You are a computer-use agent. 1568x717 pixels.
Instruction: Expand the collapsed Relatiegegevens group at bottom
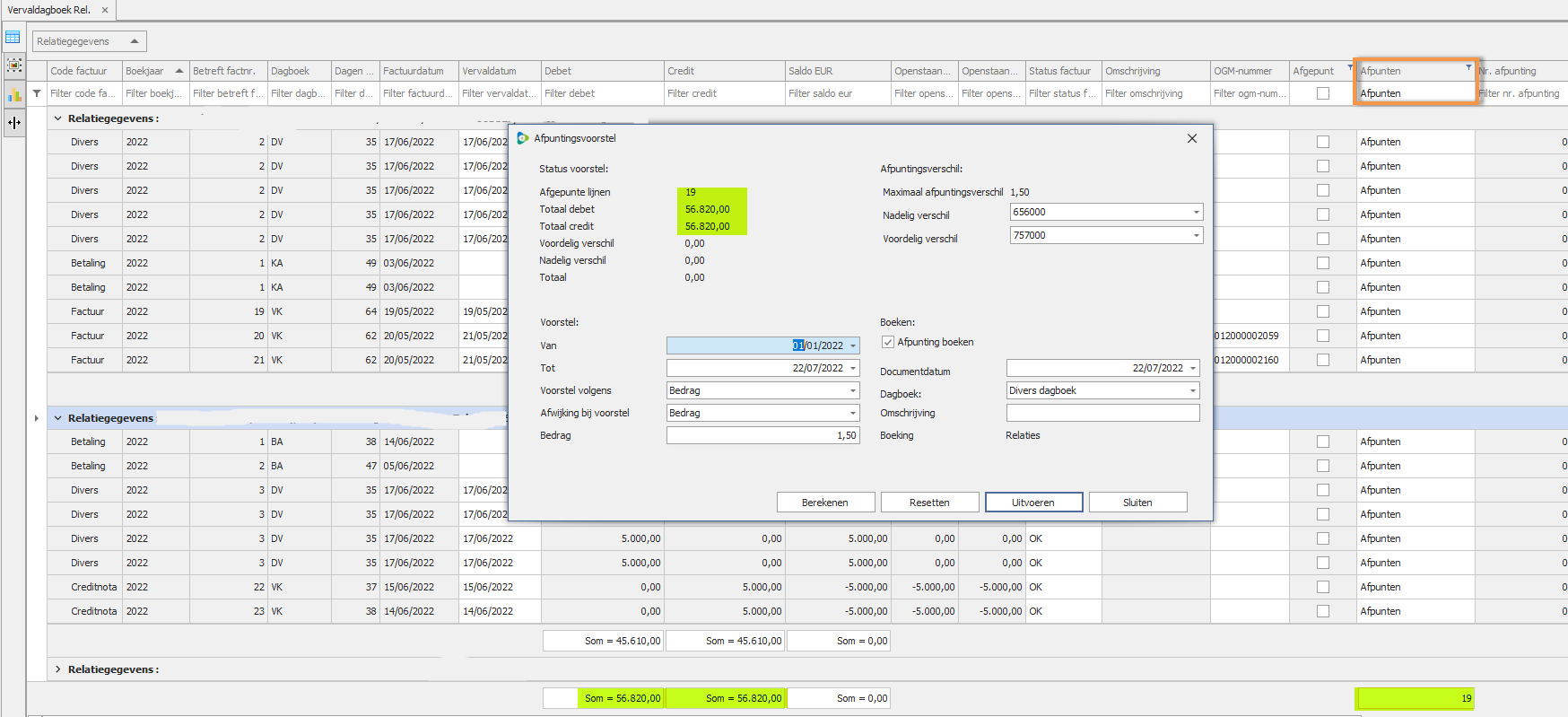58,669
